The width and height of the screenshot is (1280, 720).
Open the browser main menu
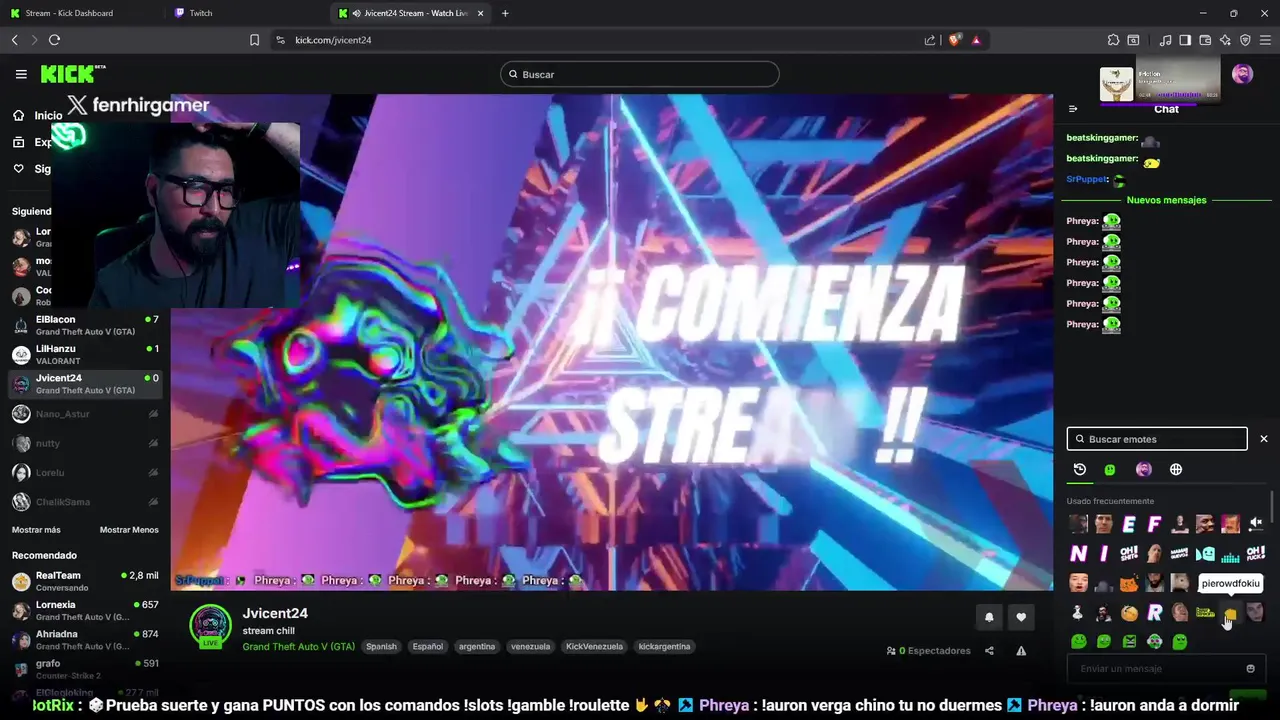click(1265, 40)
